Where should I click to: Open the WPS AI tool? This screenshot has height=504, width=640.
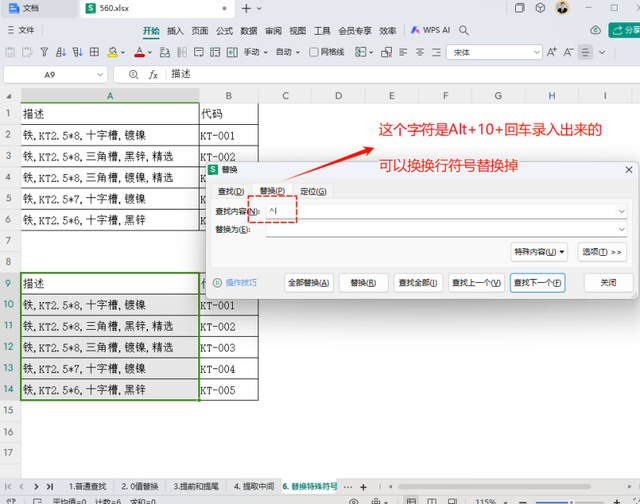click(x=430, y=30)
